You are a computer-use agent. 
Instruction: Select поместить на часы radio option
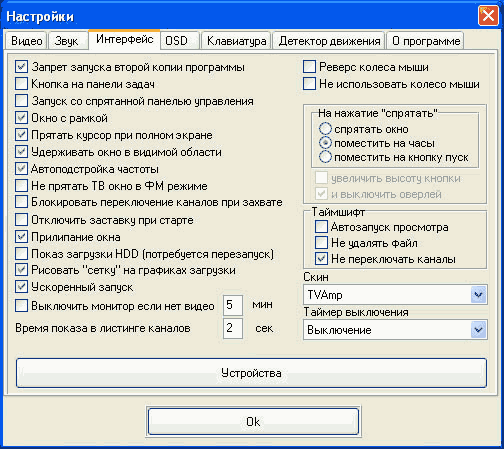point(325,143)
